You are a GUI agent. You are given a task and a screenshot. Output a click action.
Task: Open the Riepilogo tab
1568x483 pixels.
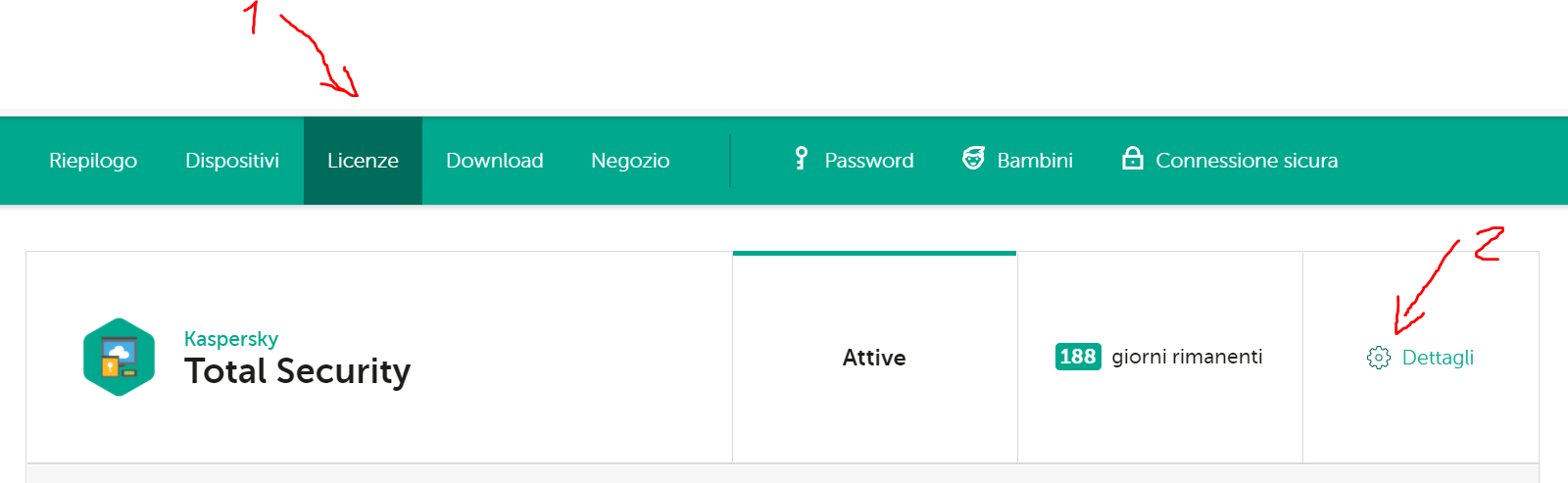point(93,161)
